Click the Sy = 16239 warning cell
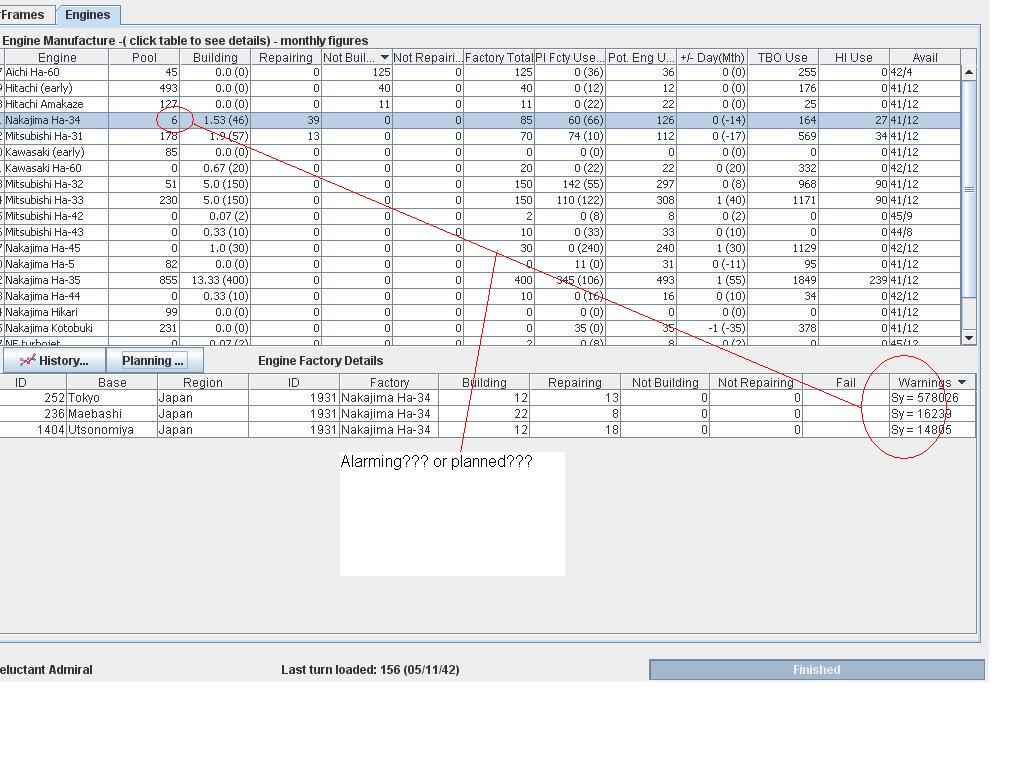This screenshot has height=768, width=1024. point(932,414)
